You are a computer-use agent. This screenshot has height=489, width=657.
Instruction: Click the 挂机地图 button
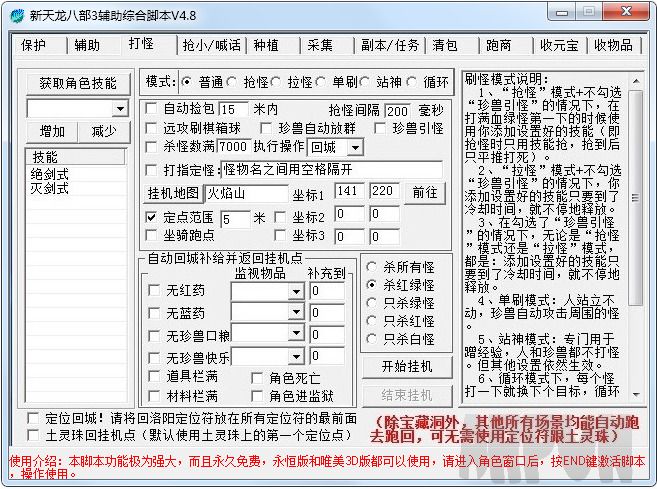point(173,193)
